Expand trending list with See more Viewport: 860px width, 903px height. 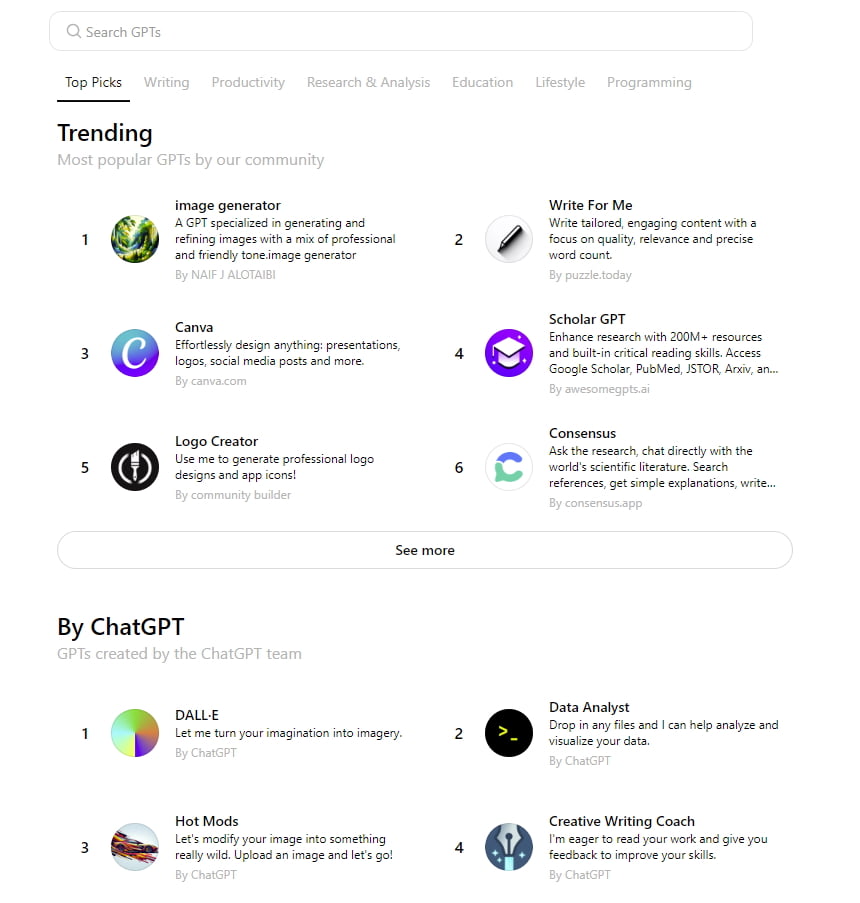coord(425,550)
